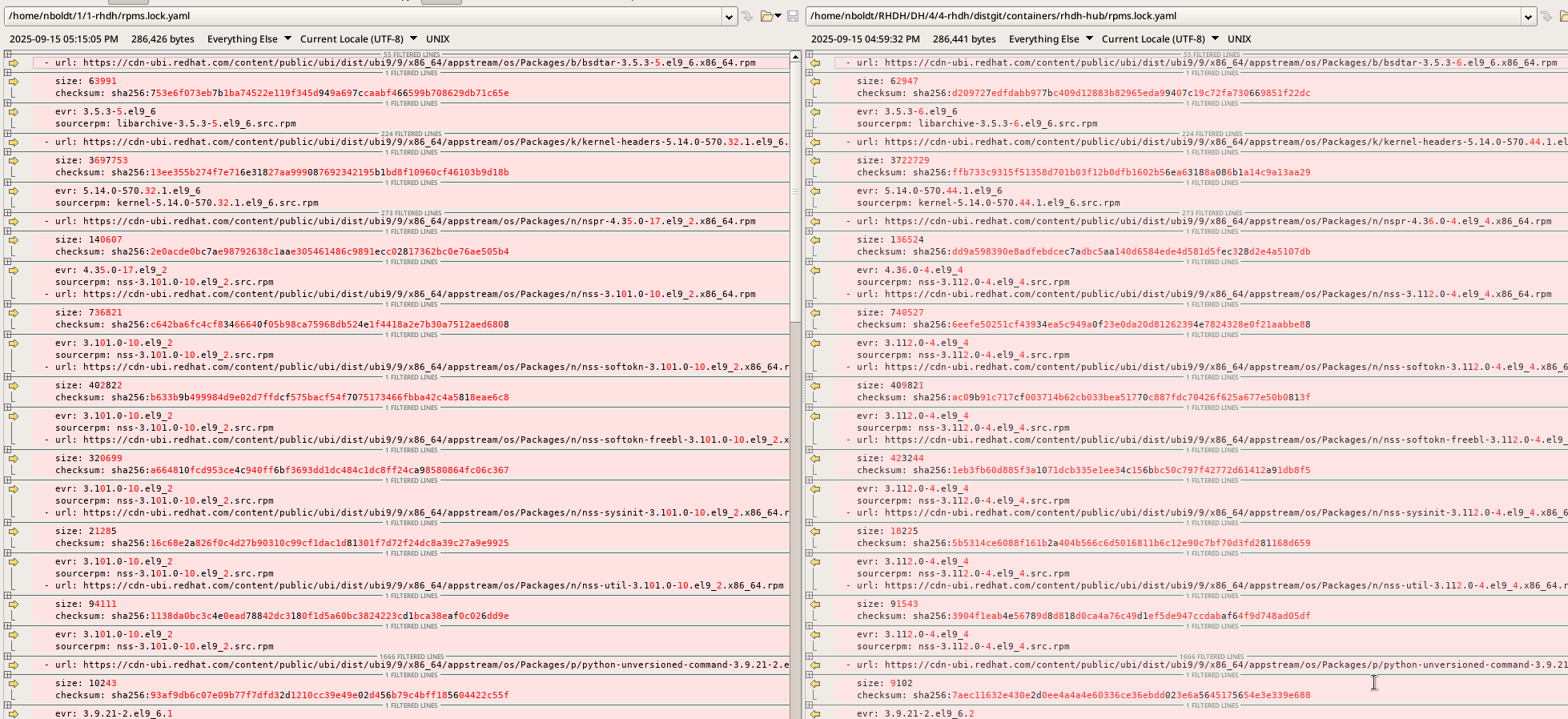Expand the left pane's 224 filtered lines
This screenshot has width=1568, height=719.
click(x=7, y=134)
